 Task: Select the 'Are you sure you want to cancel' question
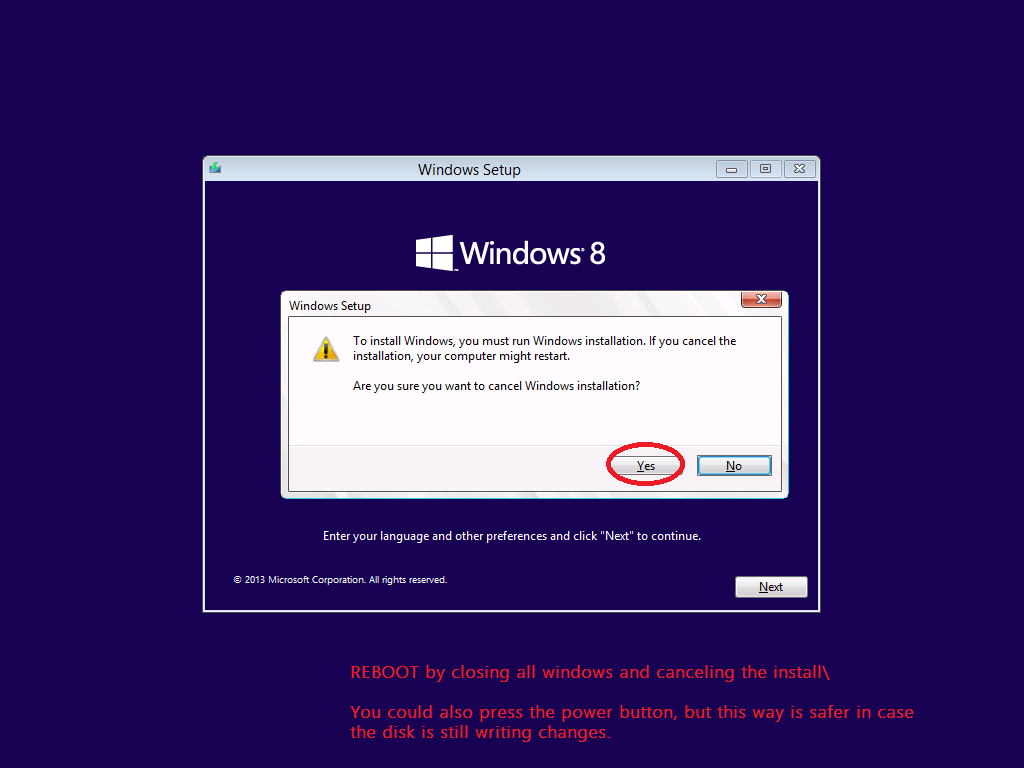click(496, 386)
